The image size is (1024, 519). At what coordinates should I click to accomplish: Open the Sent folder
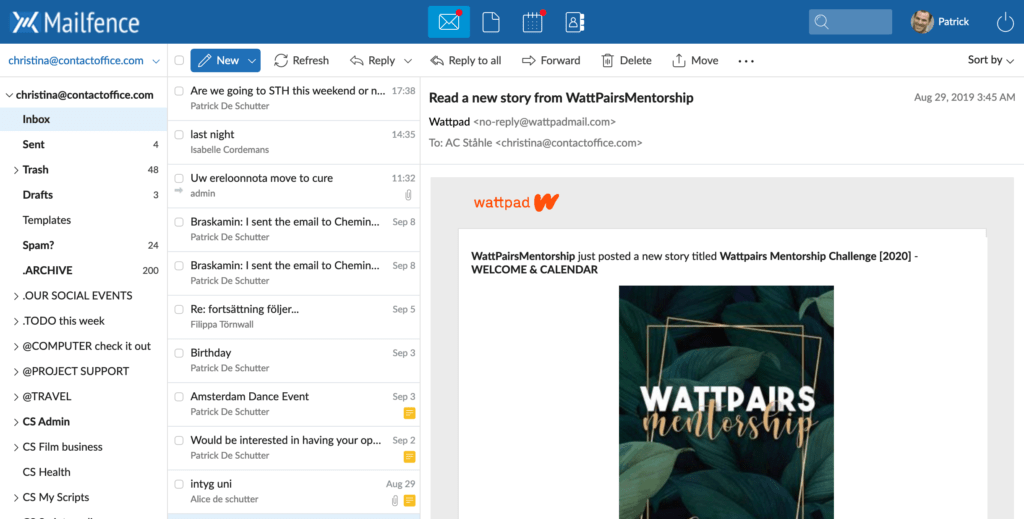(34, 145)
